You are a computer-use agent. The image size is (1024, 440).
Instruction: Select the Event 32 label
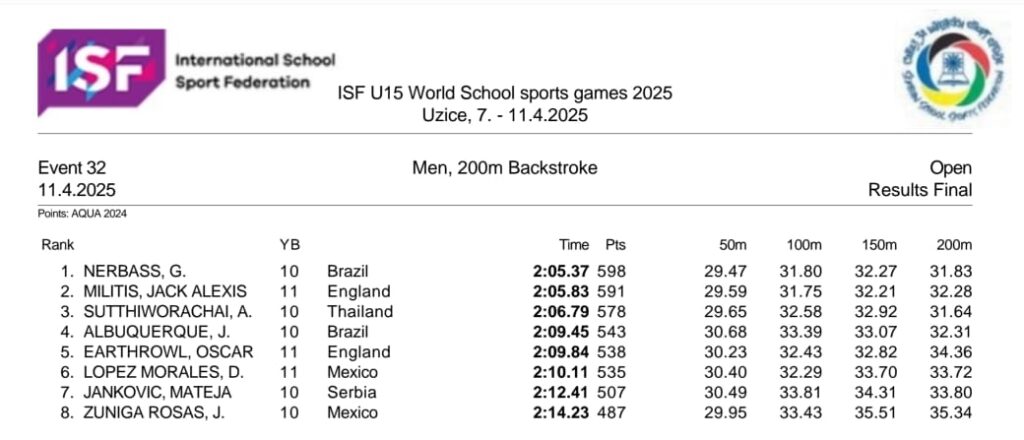(72, 168)
